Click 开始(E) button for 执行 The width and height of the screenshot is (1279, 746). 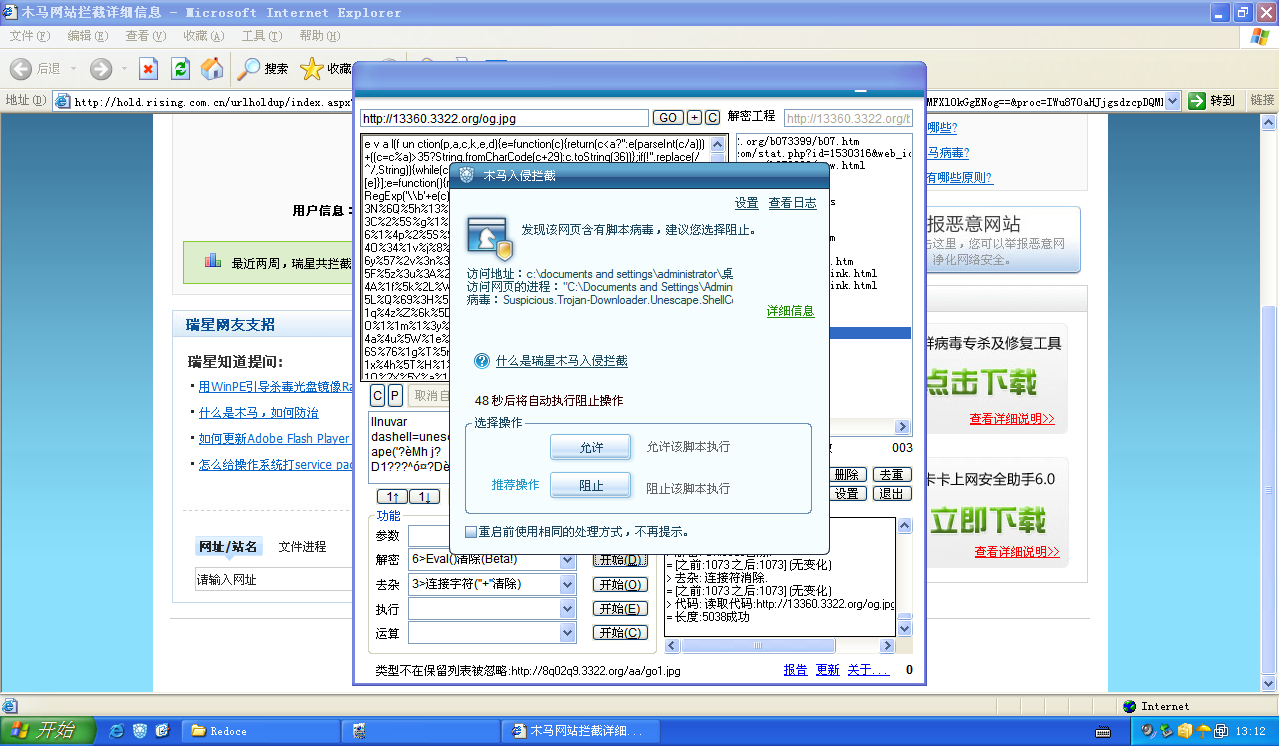pyautogui.click(x=621, y=609)
